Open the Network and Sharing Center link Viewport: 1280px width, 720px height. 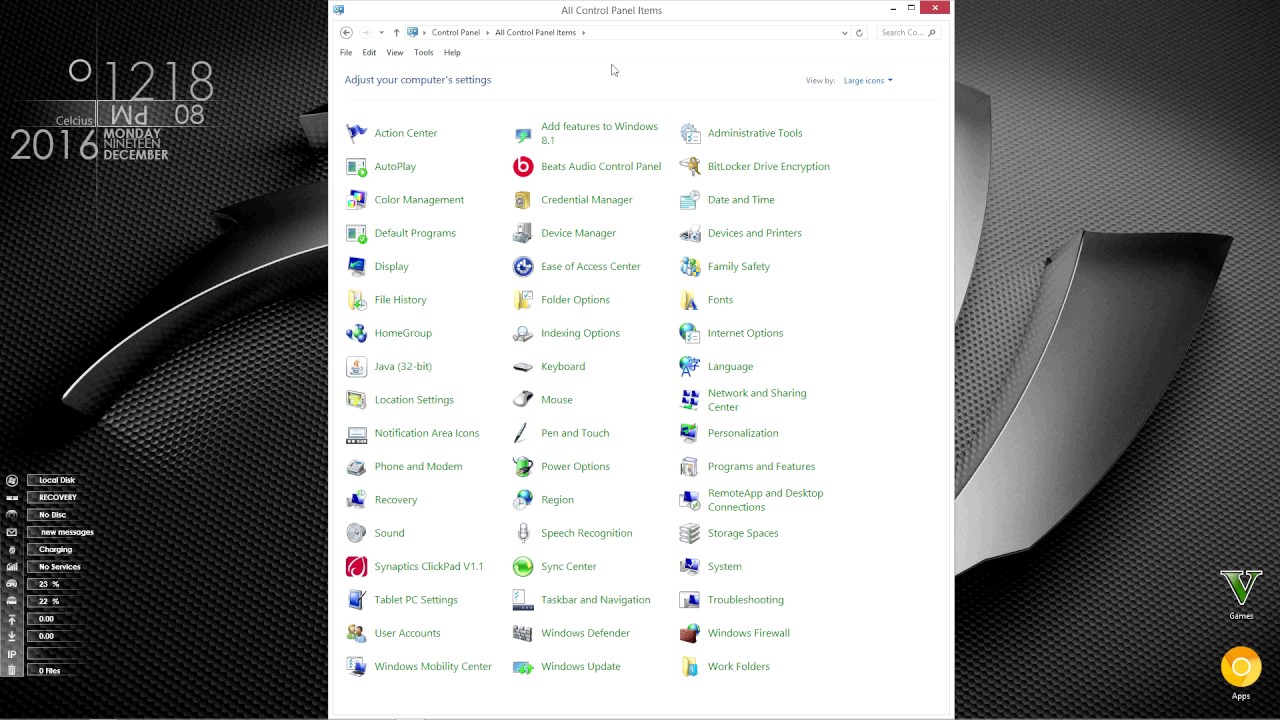click(757, 400)
